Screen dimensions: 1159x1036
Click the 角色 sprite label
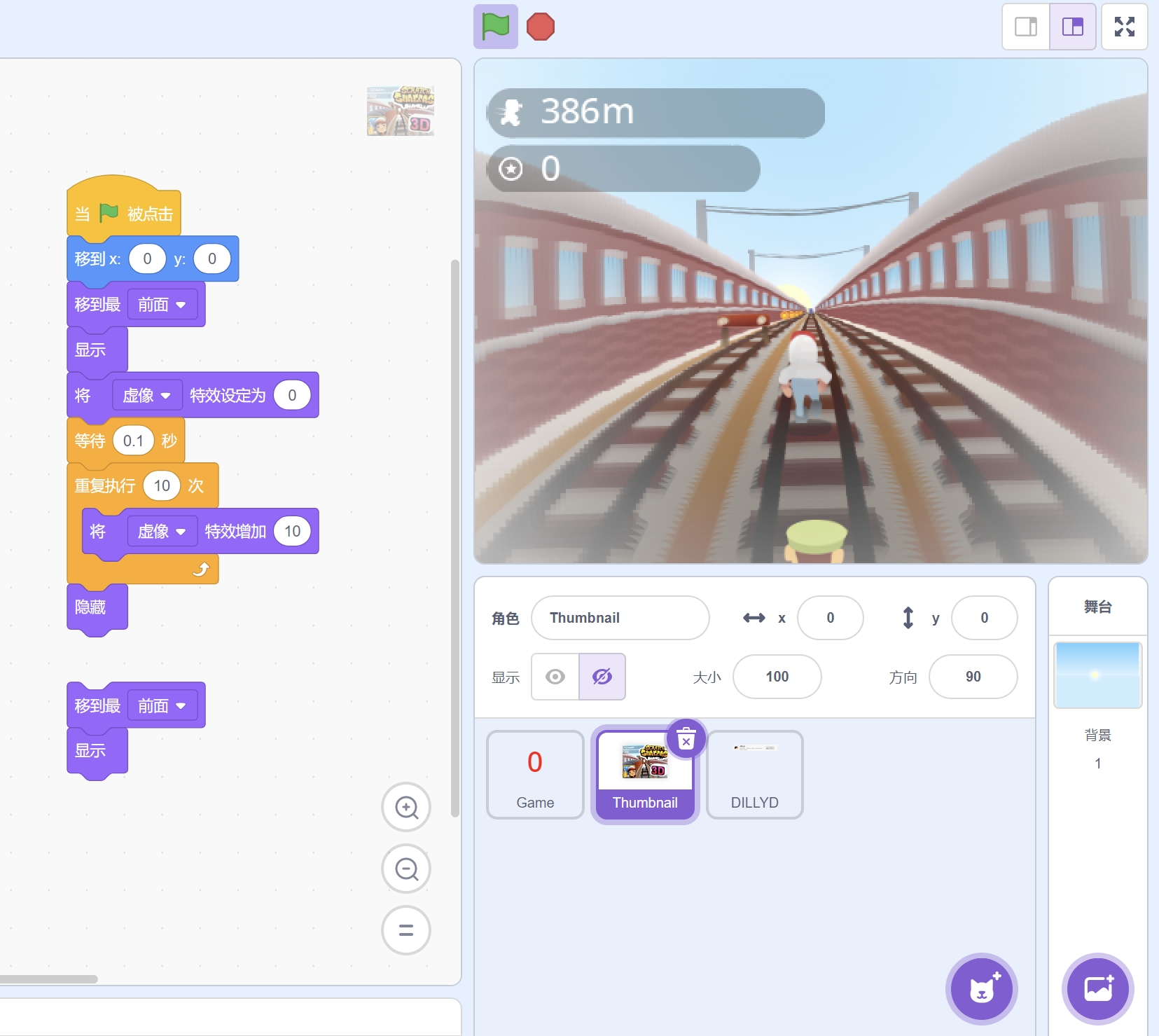505,619
